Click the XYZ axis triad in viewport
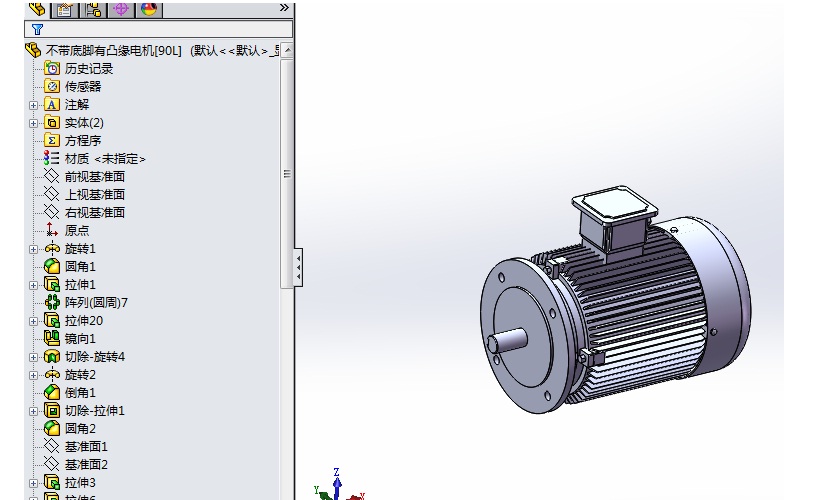This screenshot has width=819, height=500. [338, 485]
